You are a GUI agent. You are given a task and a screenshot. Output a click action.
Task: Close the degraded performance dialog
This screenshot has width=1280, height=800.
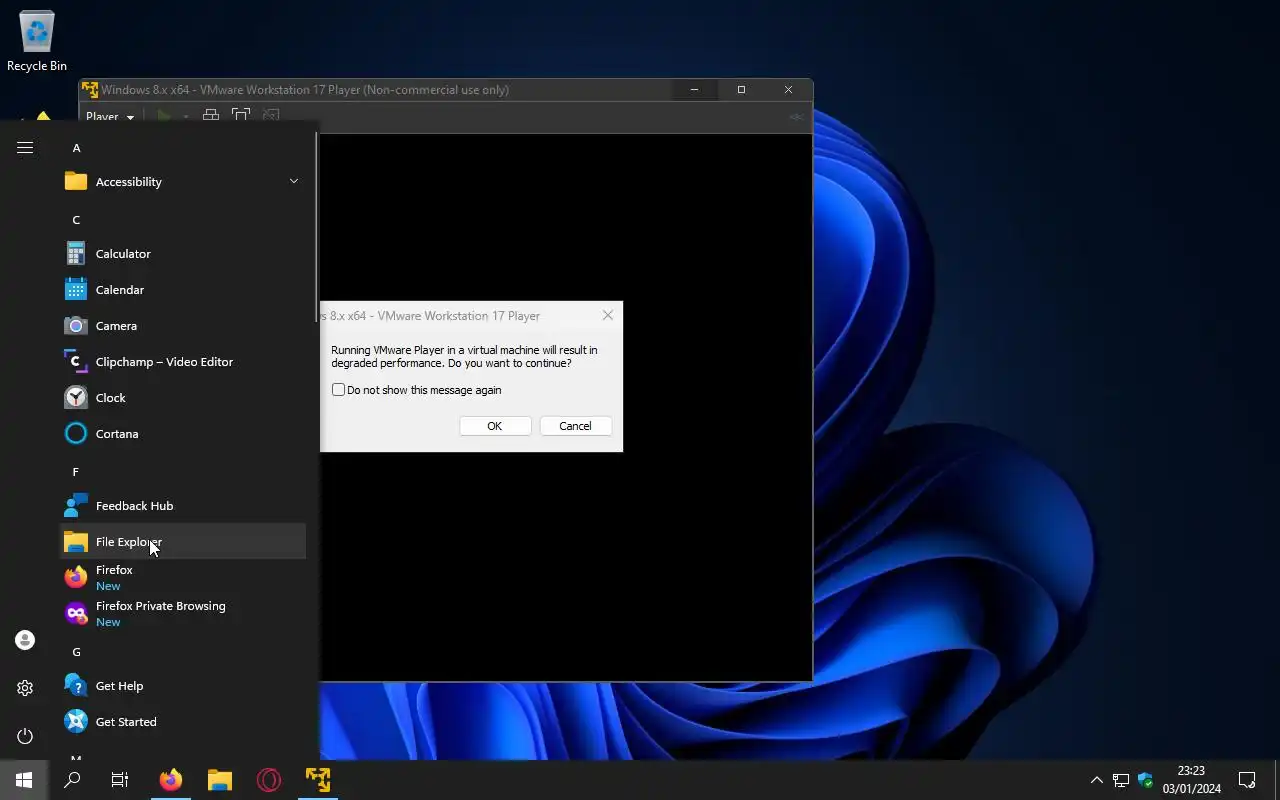(608, 315)
